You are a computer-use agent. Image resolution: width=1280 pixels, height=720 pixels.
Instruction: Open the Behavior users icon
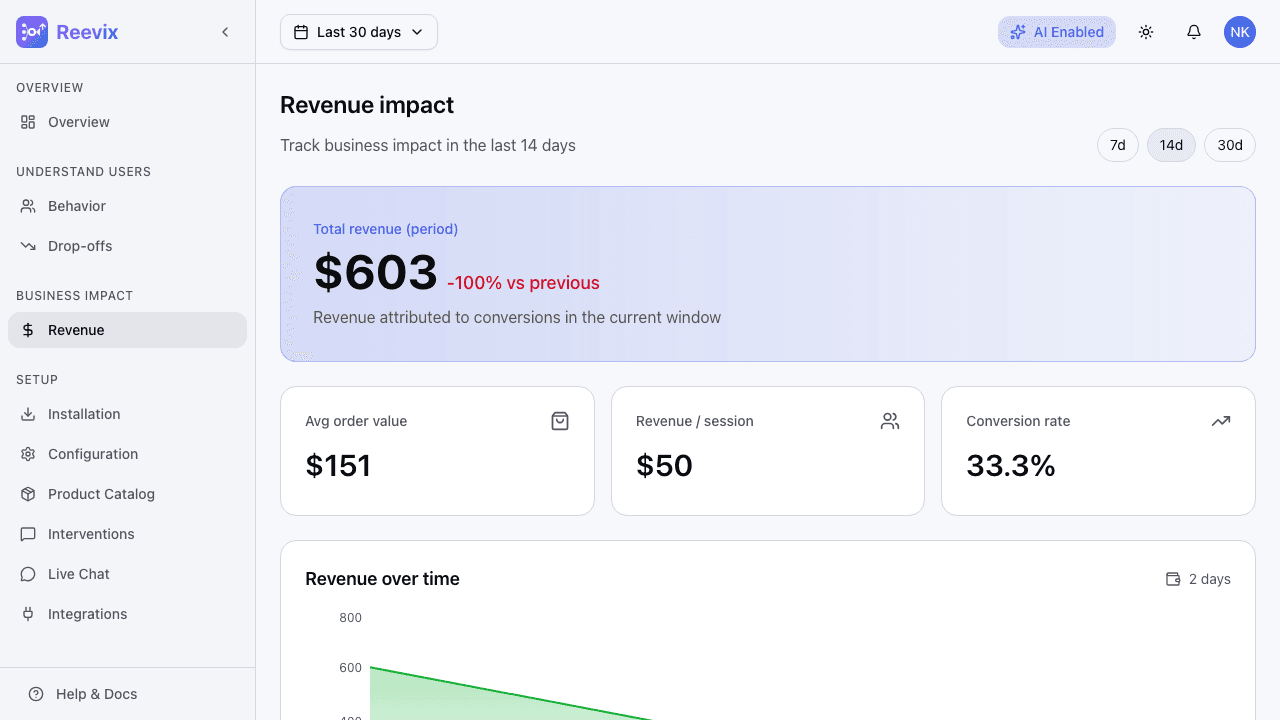(28, 206)
